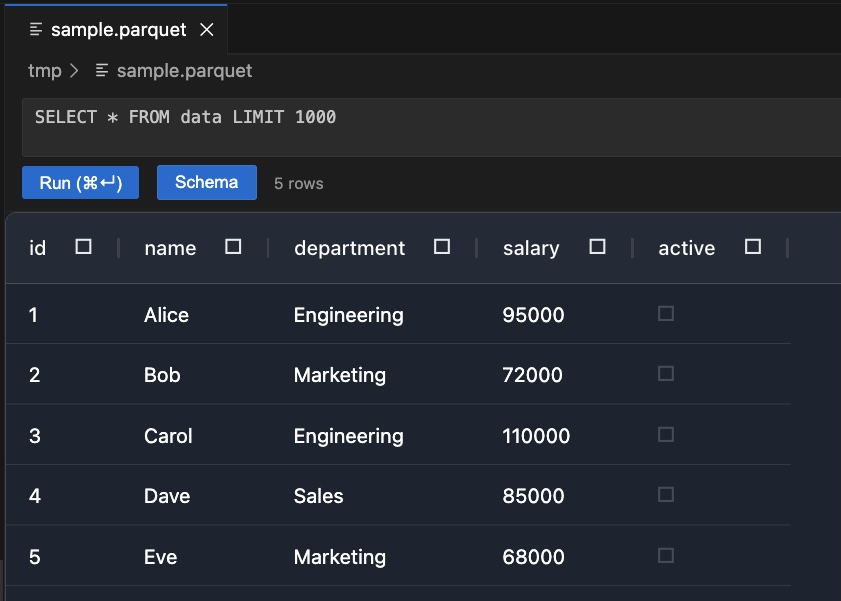Select Marketing cell in Eve's row

click(x=340, y=558)
